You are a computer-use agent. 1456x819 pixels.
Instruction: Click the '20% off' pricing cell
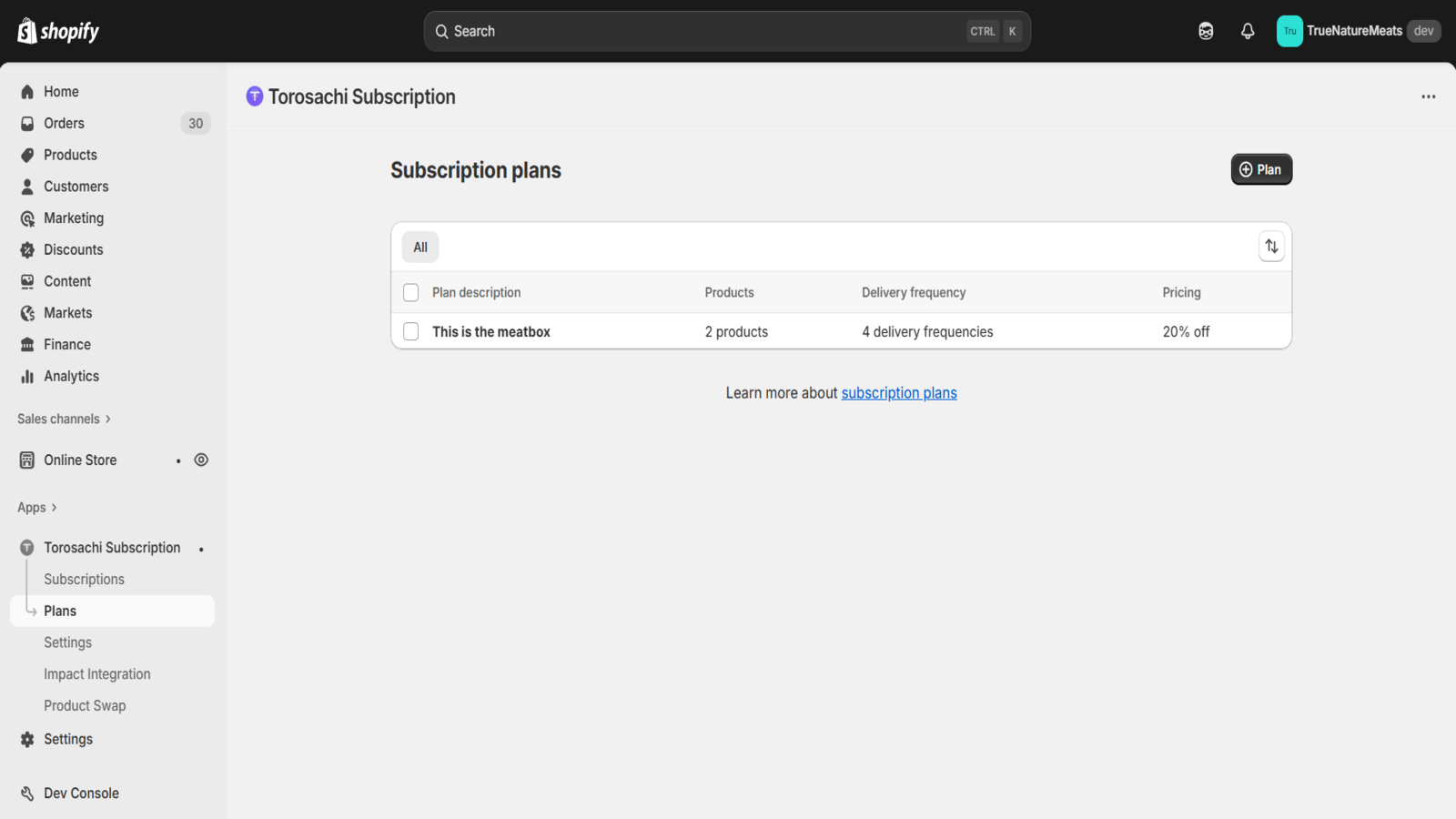tap(1186, 332)
